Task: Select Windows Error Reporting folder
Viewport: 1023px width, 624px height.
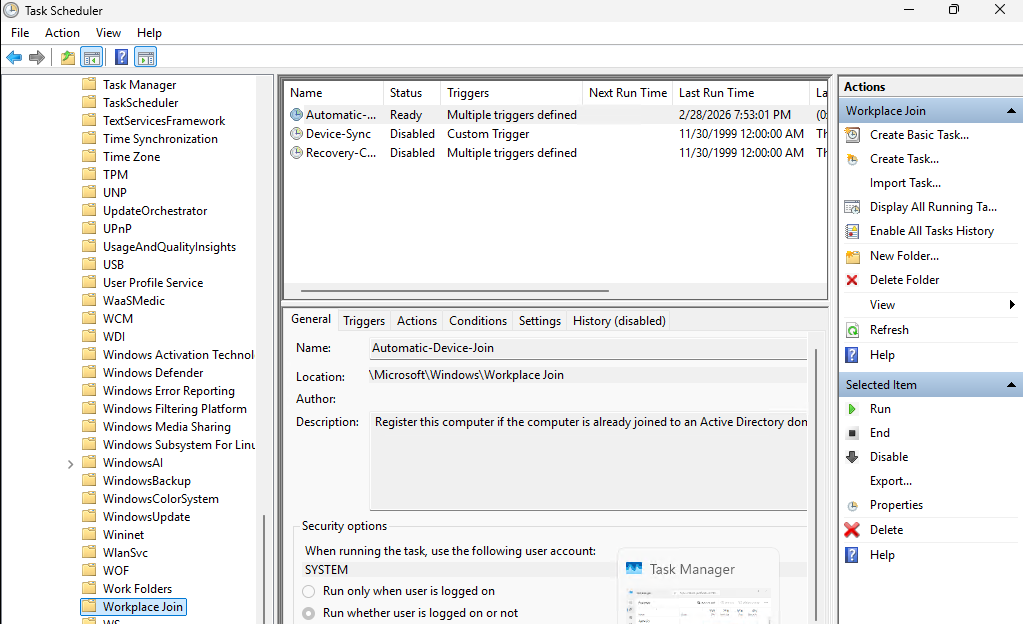Action: pyautogui.click(x=168, y=391)
